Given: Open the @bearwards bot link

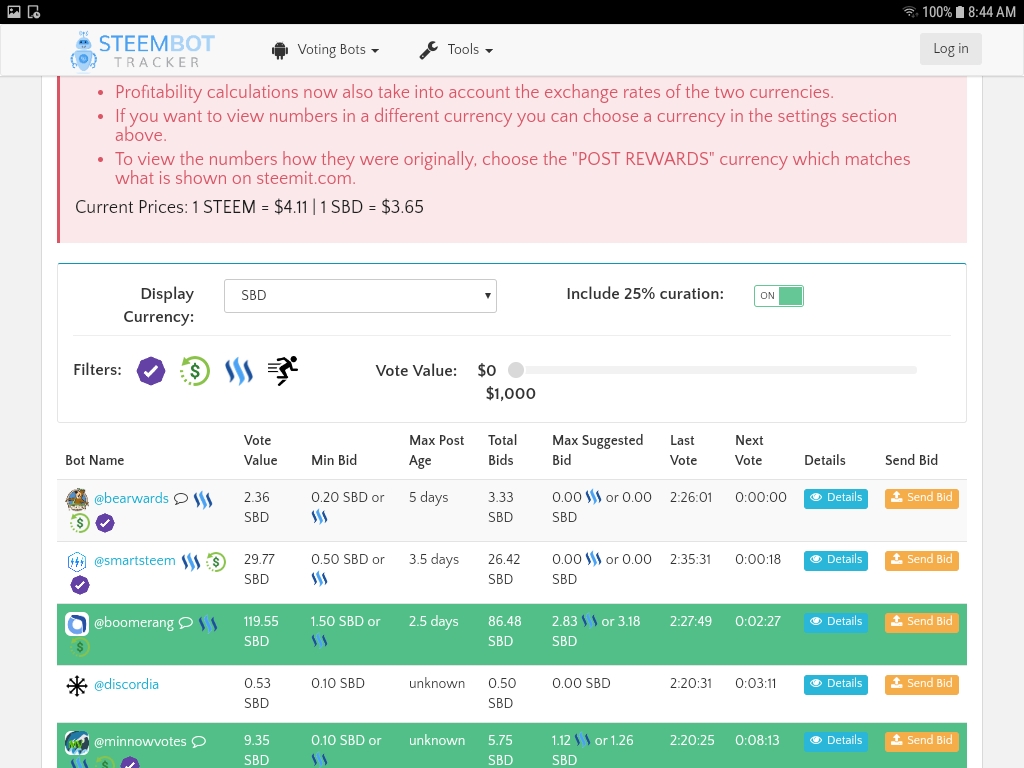Looking at the screenshot, I should [131, 498].
